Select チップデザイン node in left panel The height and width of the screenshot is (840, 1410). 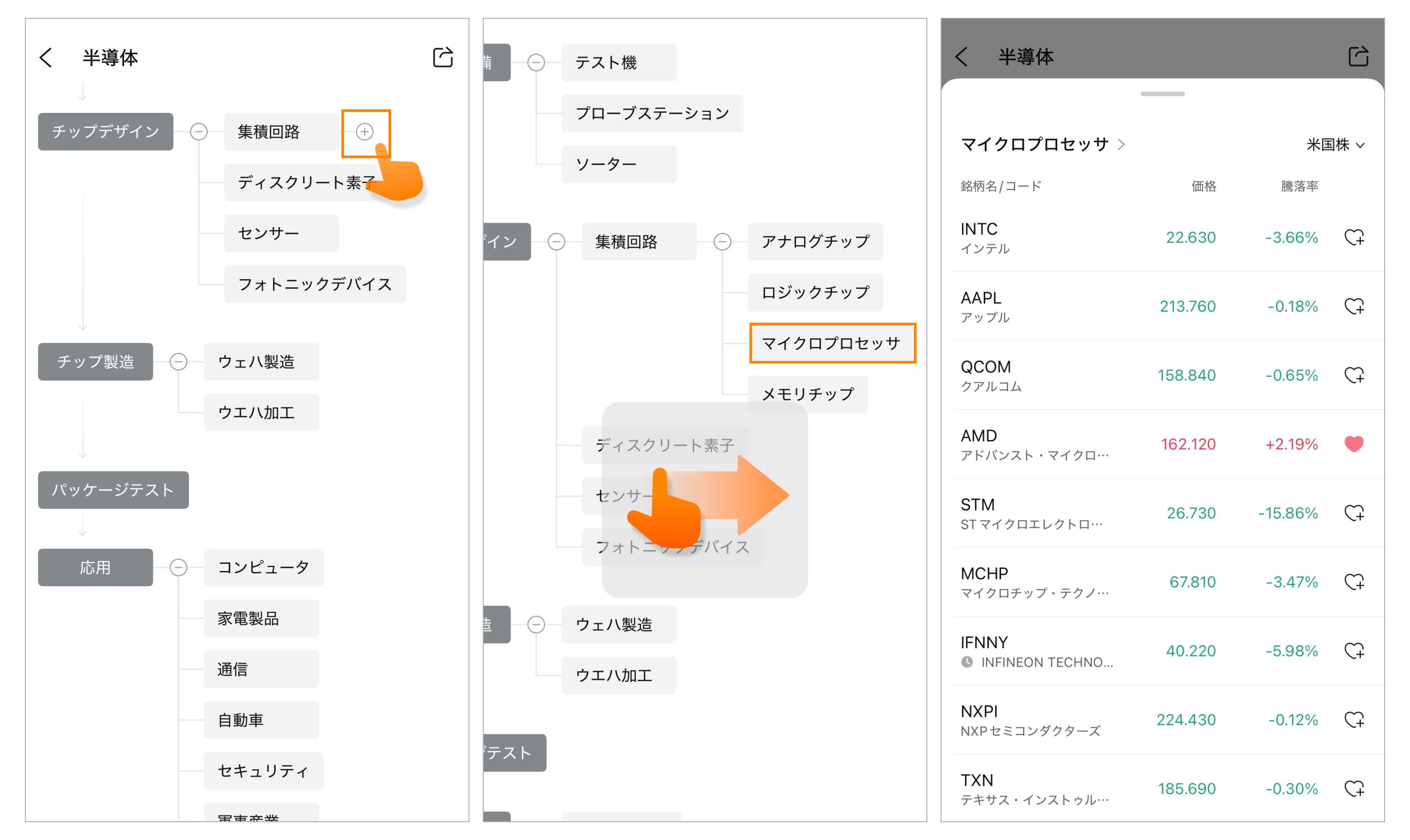pos(105,132)
